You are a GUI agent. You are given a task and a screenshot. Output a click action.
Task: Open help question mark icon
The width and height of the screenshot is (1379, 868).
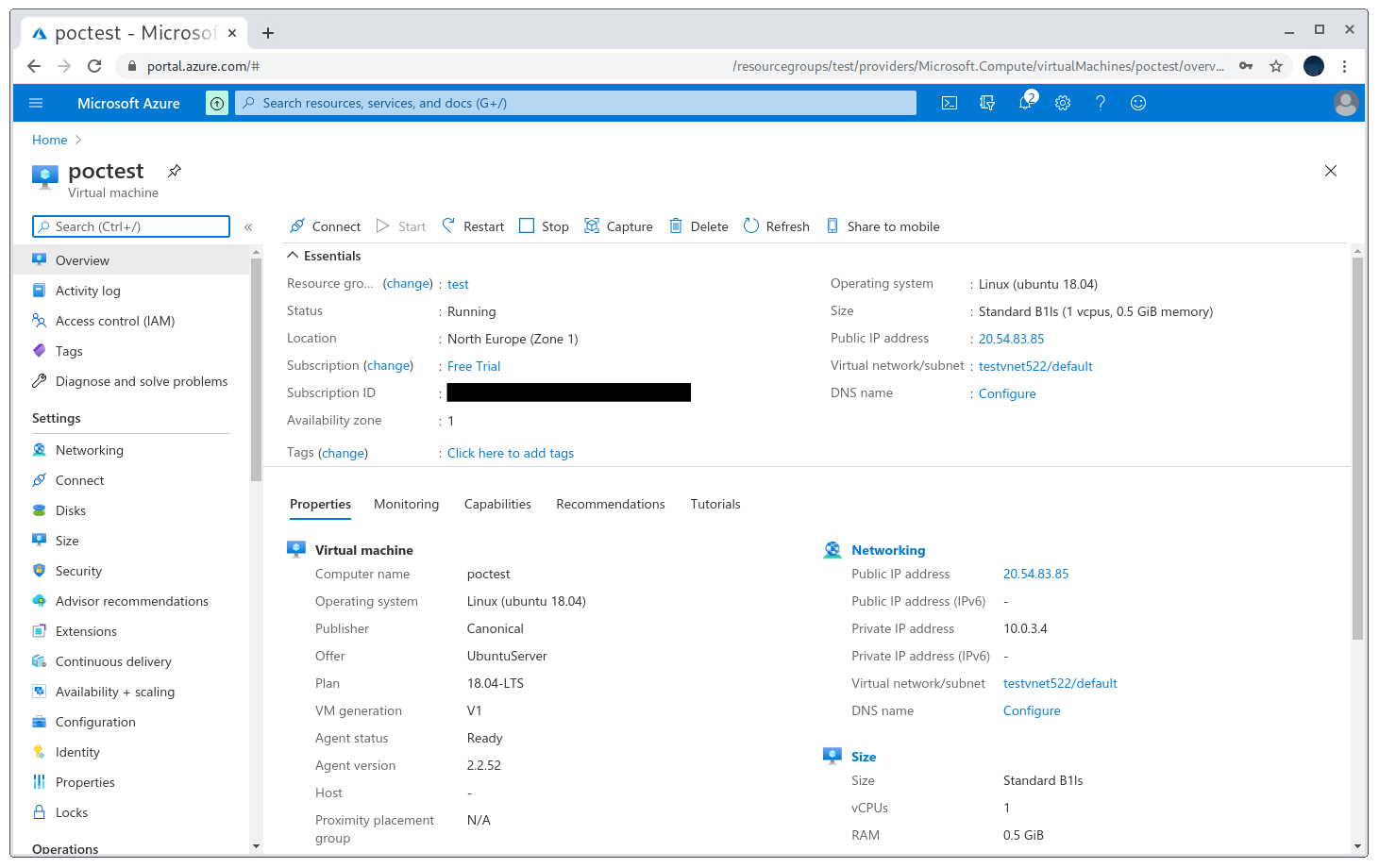[x=1101, y=103]
